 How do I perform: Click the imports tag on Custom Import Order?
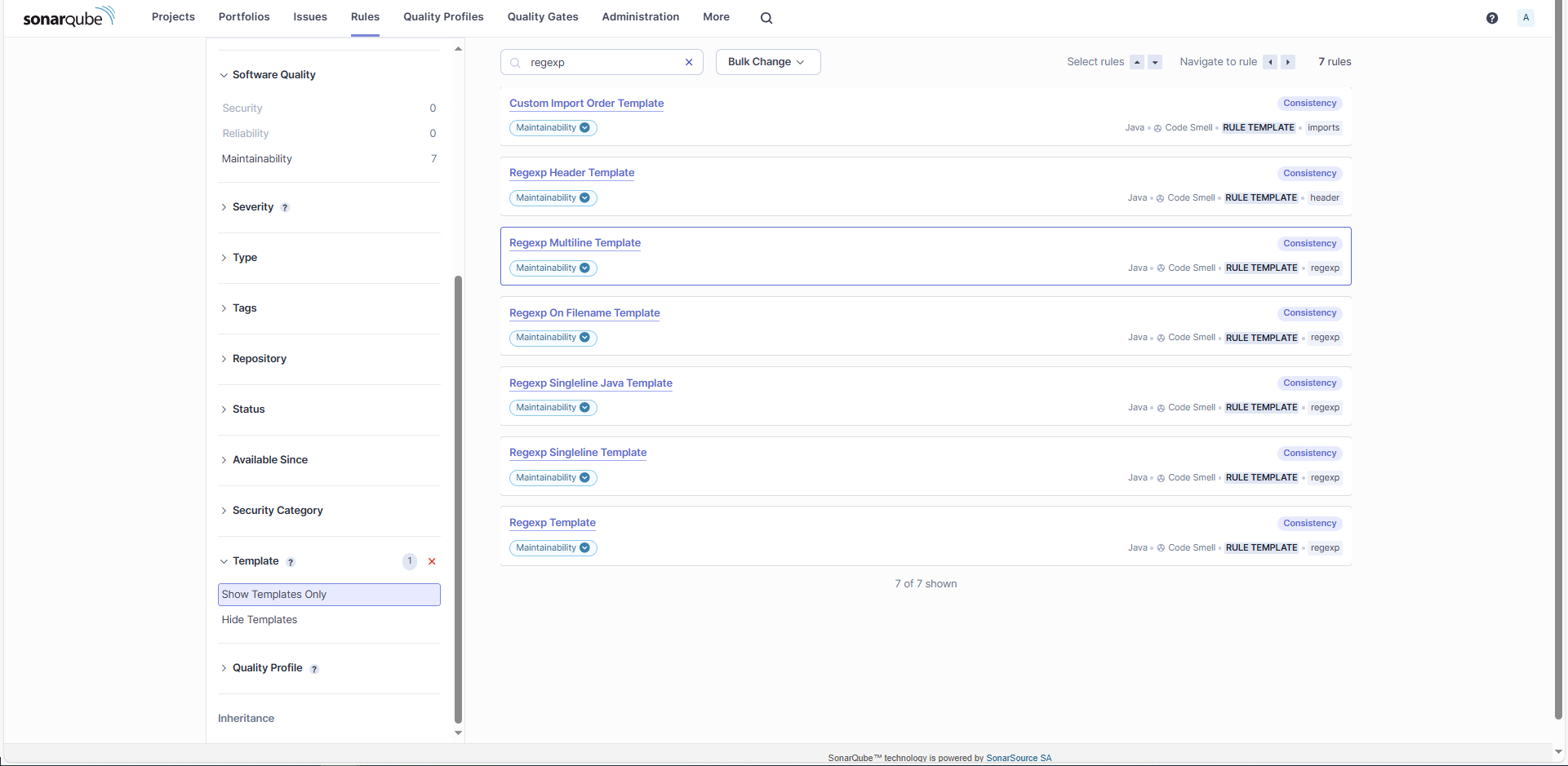[1323, 128]
